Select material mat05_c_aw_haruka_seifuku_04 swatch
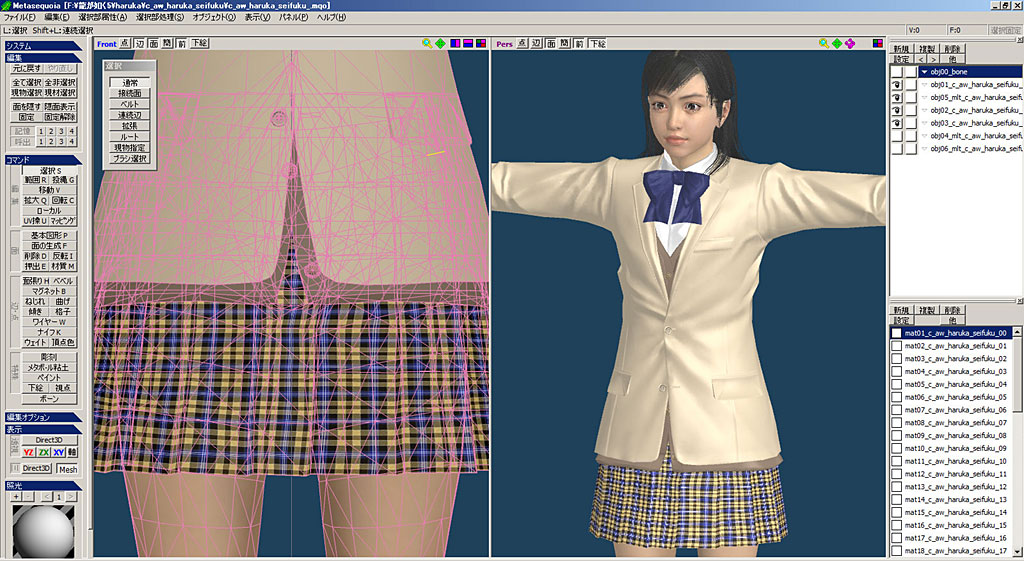The image size is (1024, 561). [897, 384]
